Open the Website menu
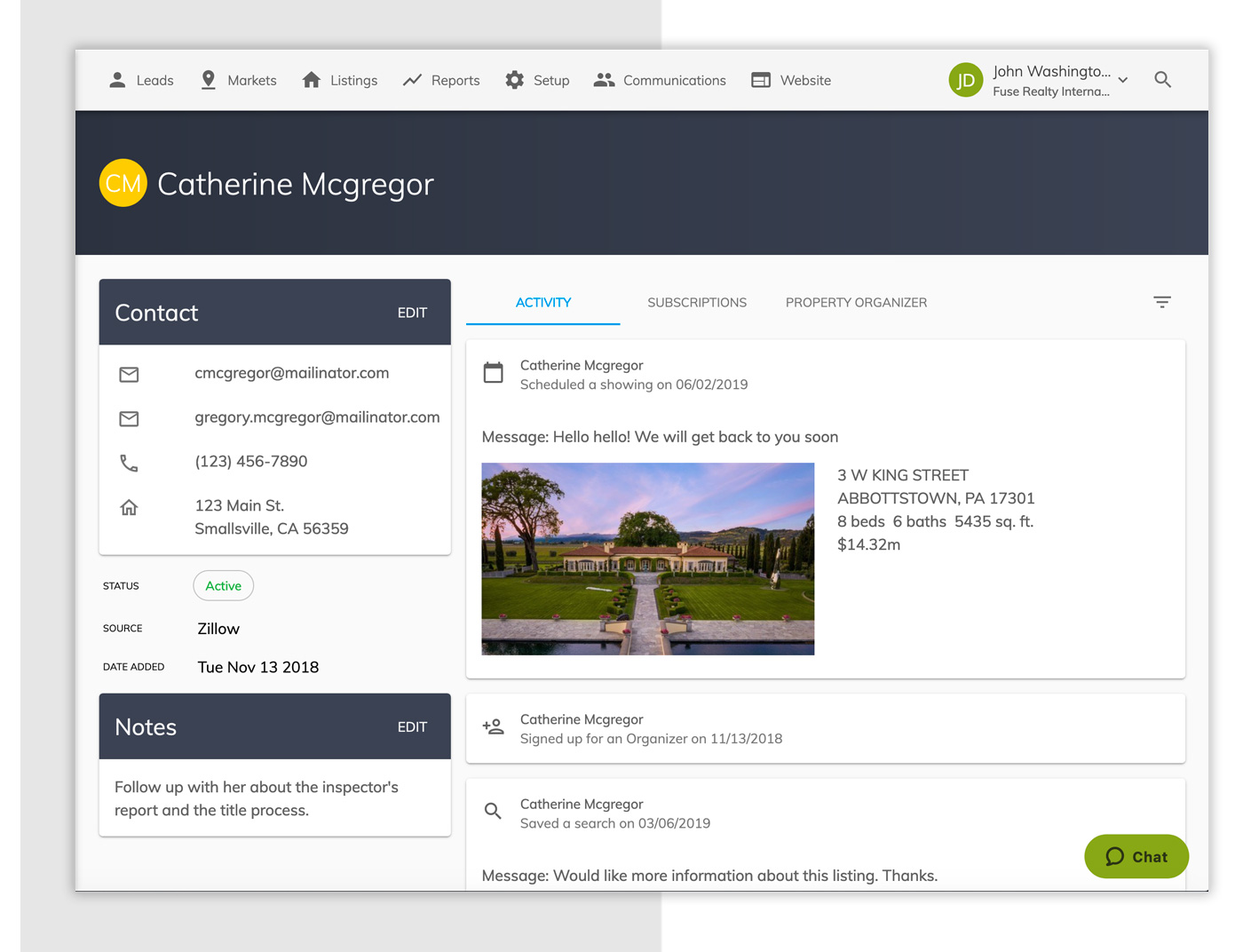Screen dimensions: 1243x952 pyautogui.click(x=791, y=80)
